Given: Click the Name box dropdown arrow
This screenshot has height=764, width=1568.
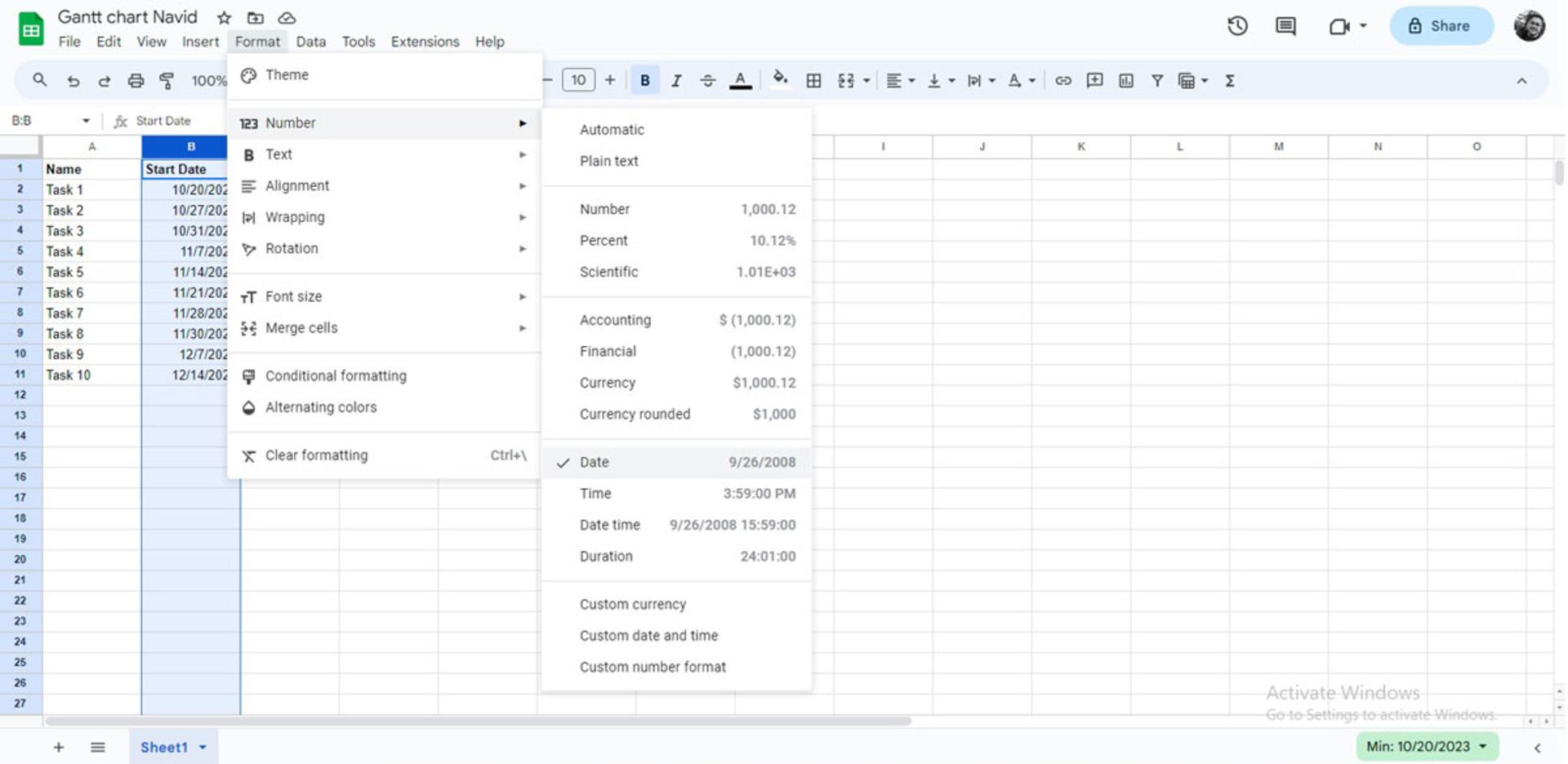Looking at the screenshot, I should coord(86,121).
